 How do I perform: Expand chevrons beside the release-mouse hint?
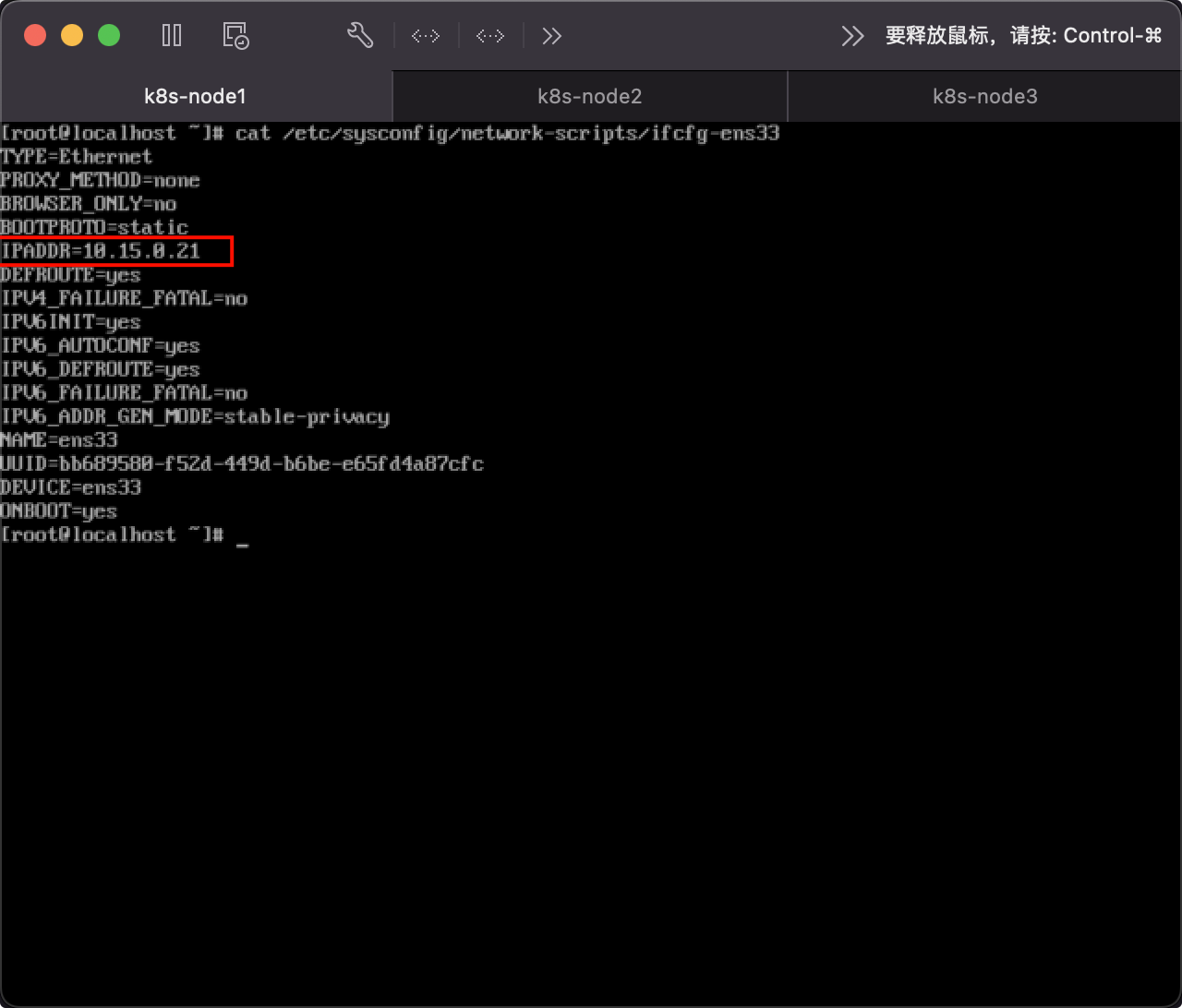pyautogui.click(x=852, y=36)
